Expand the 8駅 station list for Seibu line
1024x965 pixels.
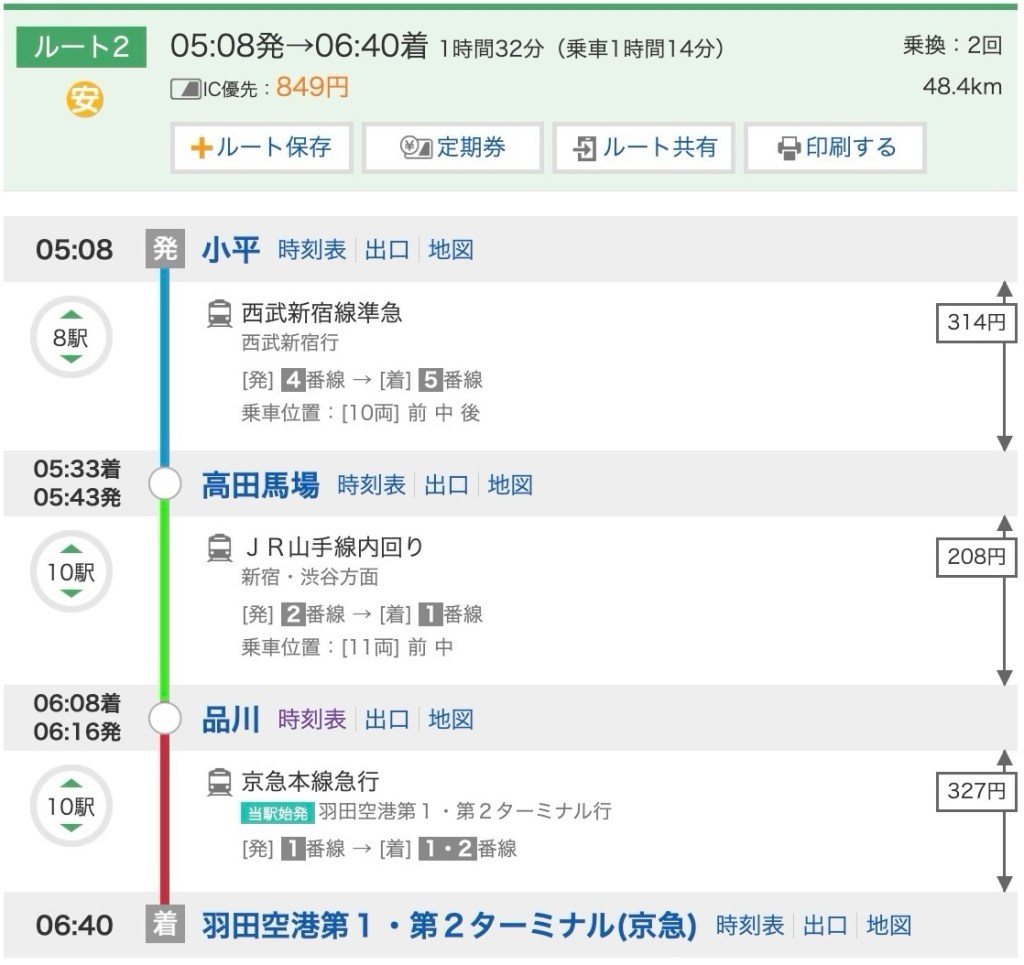pyautogui.click(x=71, y=338)
